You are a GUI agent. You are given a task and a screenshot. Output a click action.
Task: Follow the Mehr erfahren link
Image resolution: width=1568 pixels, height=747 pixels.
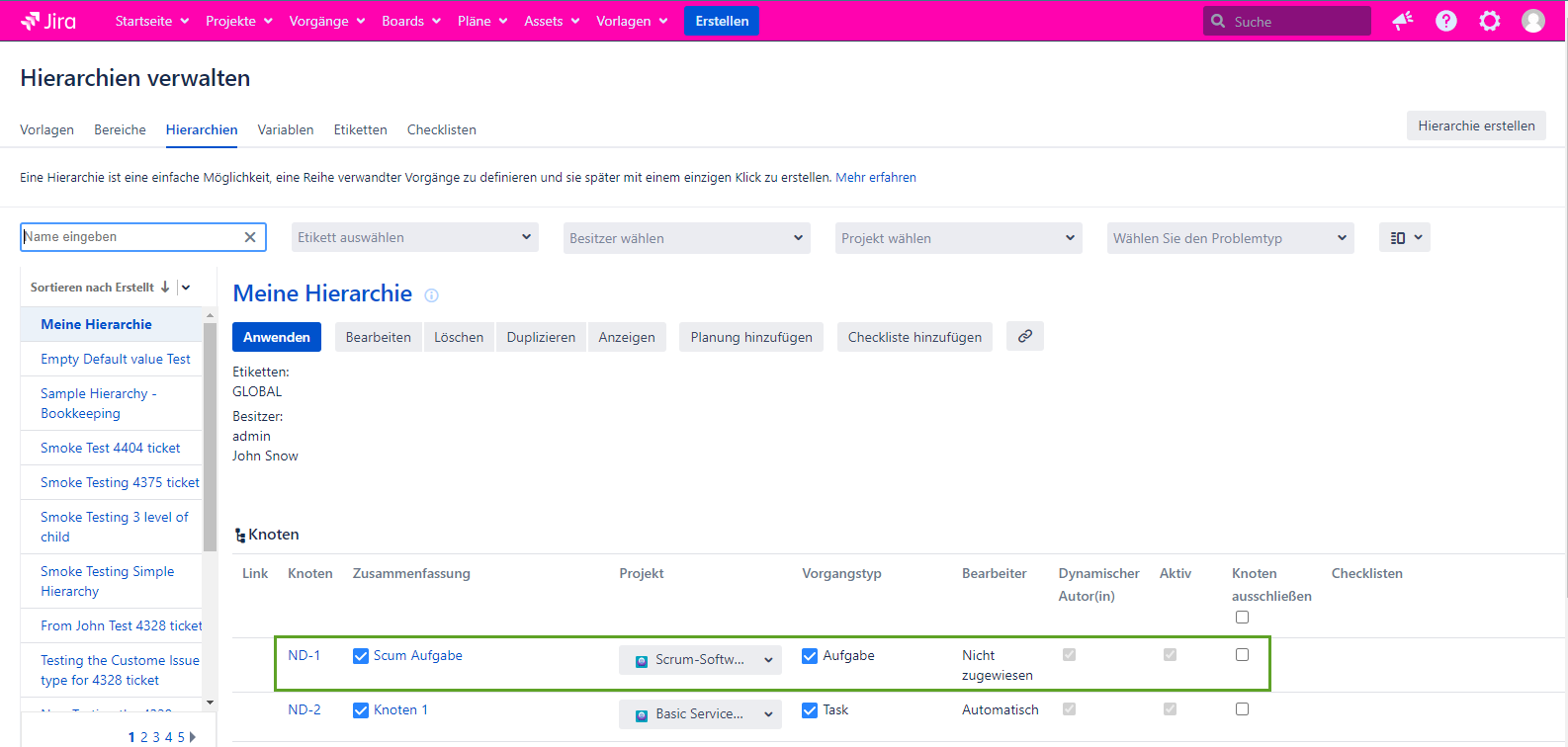[x=875, y=178]
